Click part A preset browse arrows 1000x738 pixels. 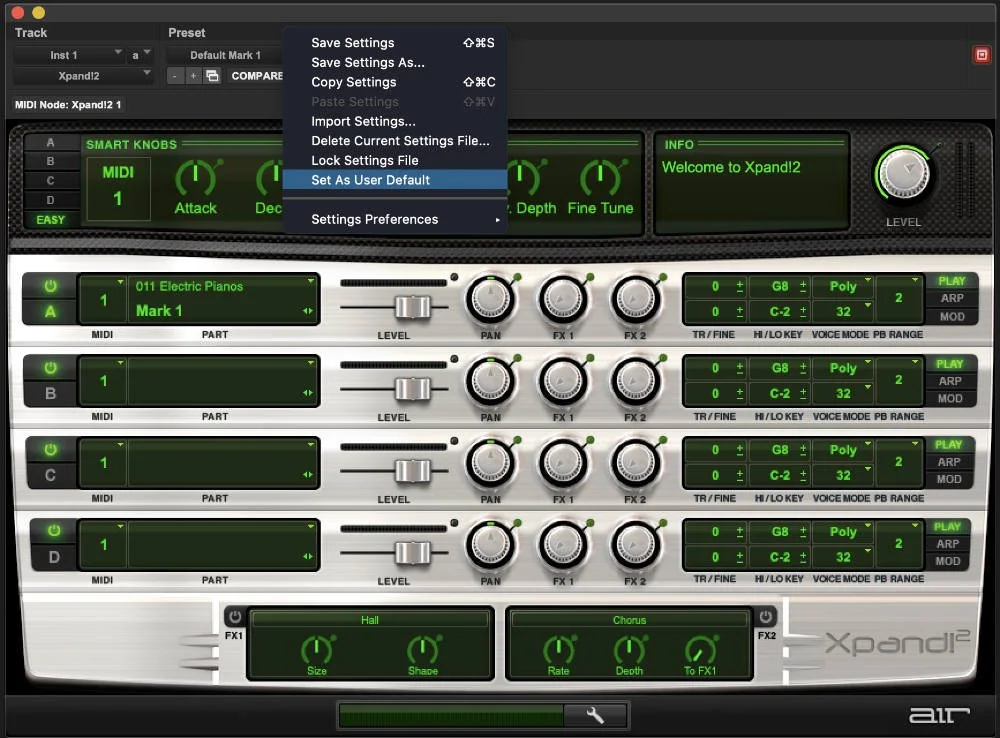(308, 311)
